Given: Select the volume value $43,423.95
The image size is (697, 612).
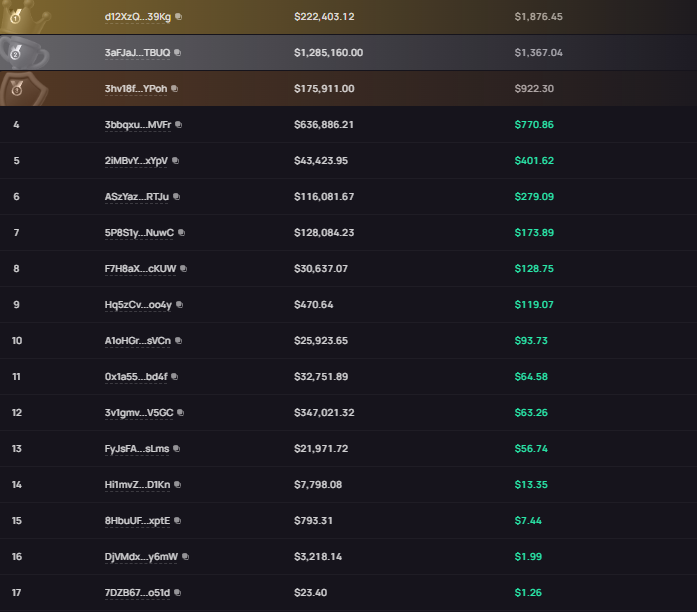Looking at the screenshot, I should click(321, 161).
